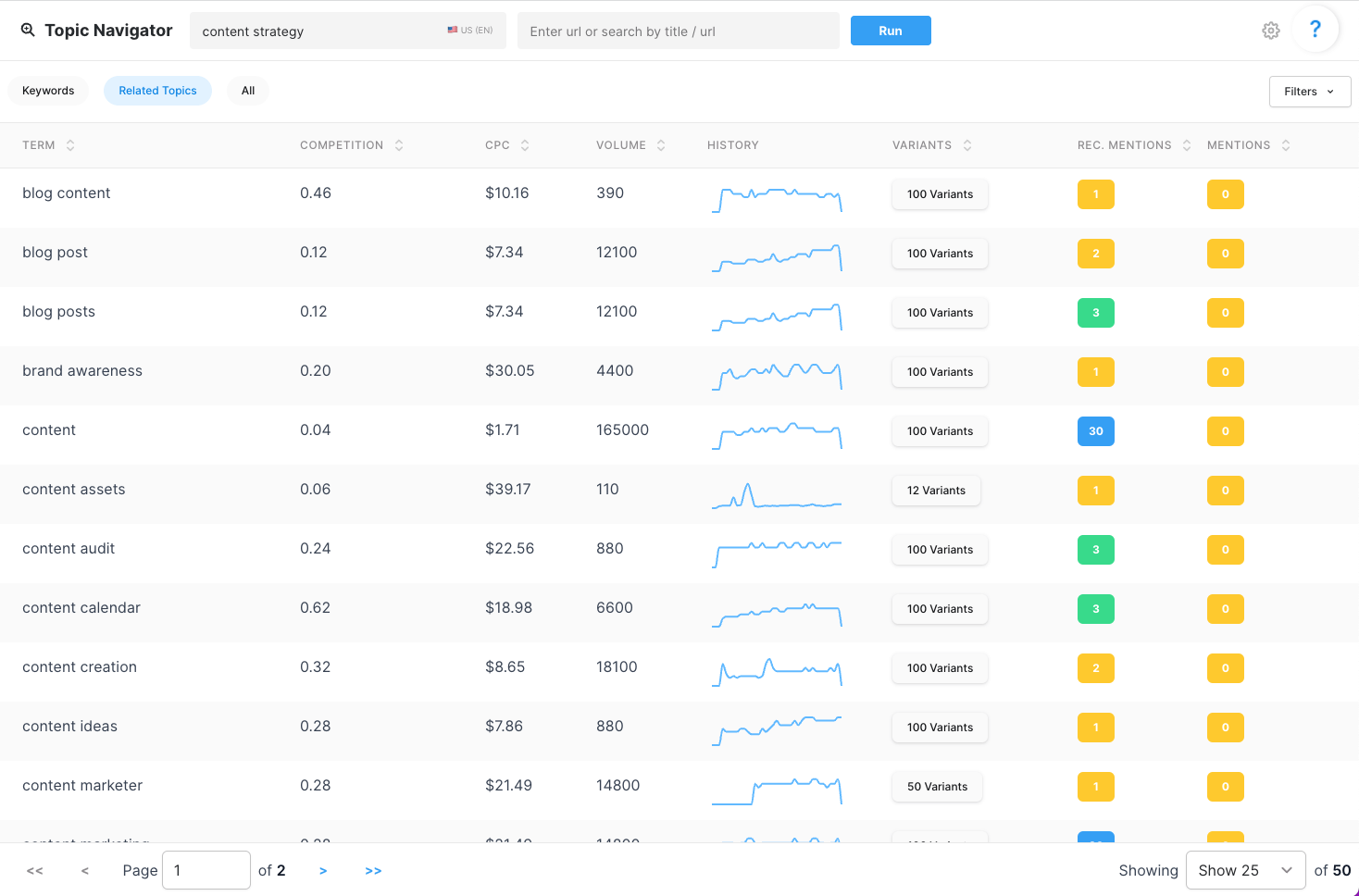Viewport: 1359px width, 896px height.
Task: Click the page number input field
Action: (x=206, y=870)
